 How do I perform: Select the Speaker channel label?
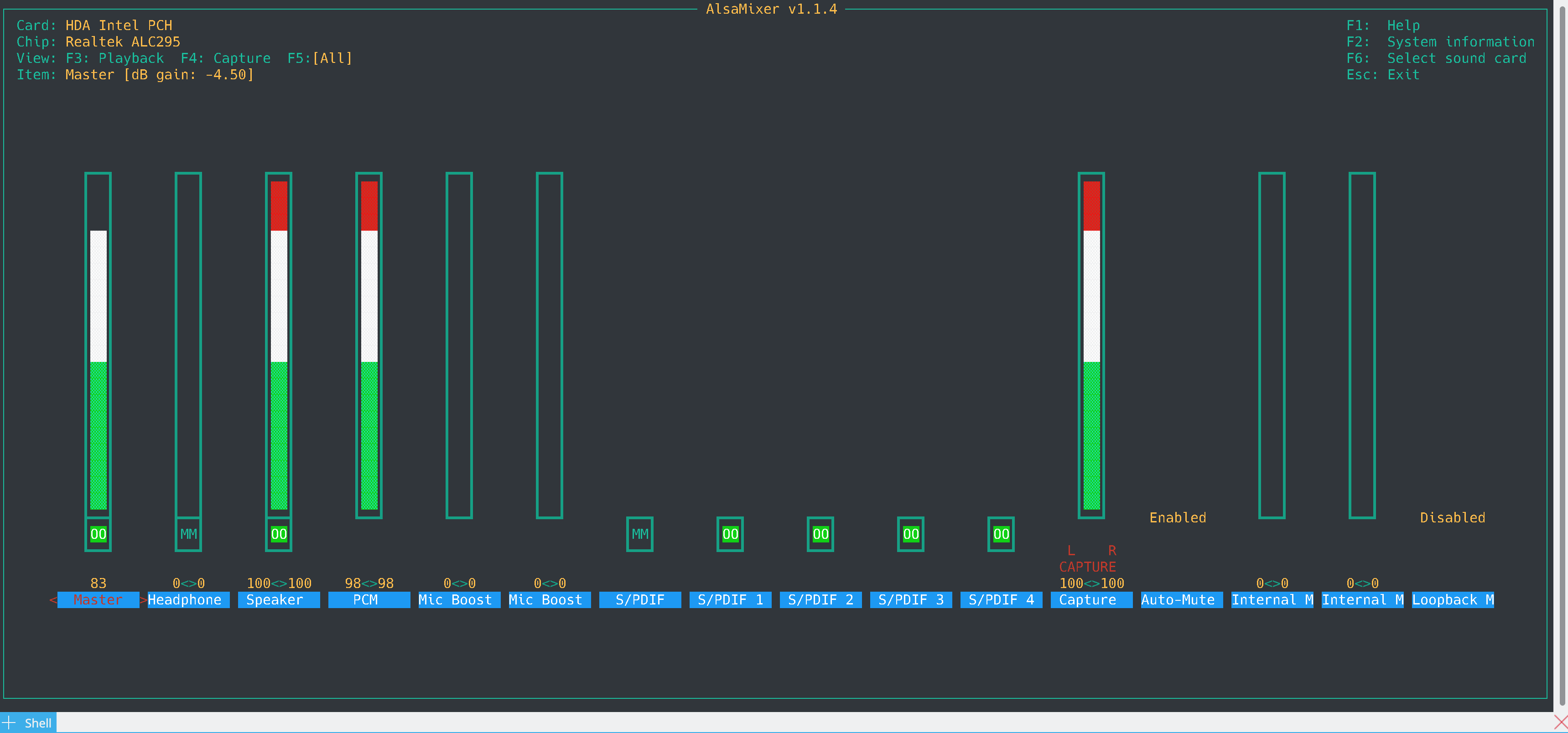pos(279,600)
